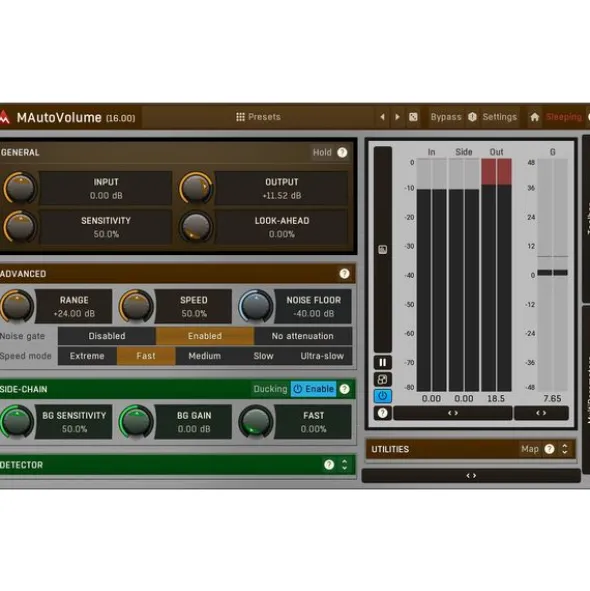Open the Utilities section help icon
The width and height of the screenshot is (590, 591).
549,449
